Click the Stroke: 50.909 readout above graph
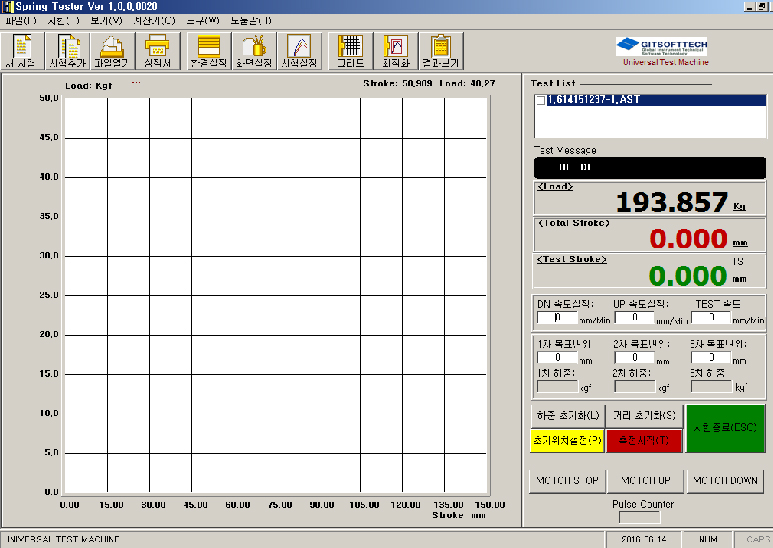This screenshot has width=773, height=548. tap(398, 83)
